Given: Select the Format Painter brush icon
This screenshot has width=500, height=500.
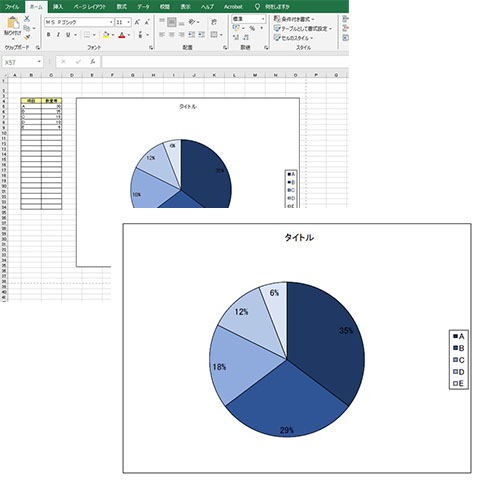Looking at the screenshot, I should tap(27, 38).
